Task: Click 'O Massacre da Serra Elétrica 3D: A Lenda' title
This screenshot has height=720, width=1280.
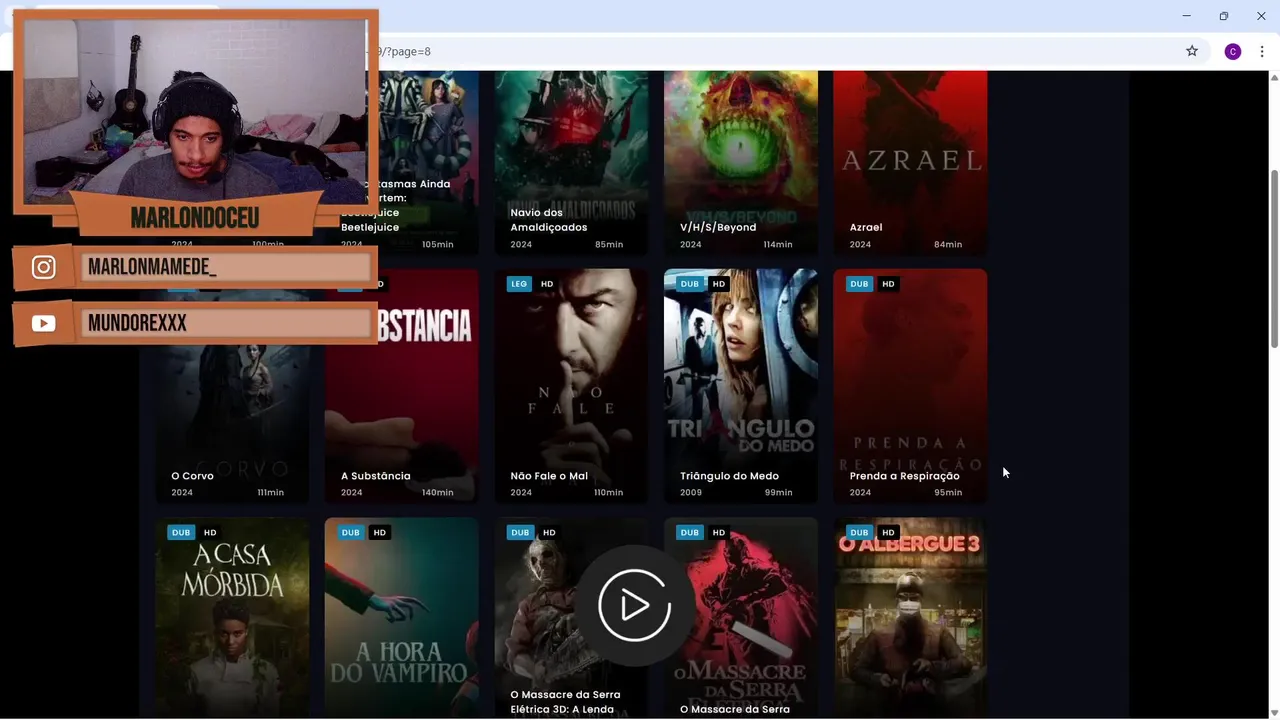Action: (x=565, y=702)
